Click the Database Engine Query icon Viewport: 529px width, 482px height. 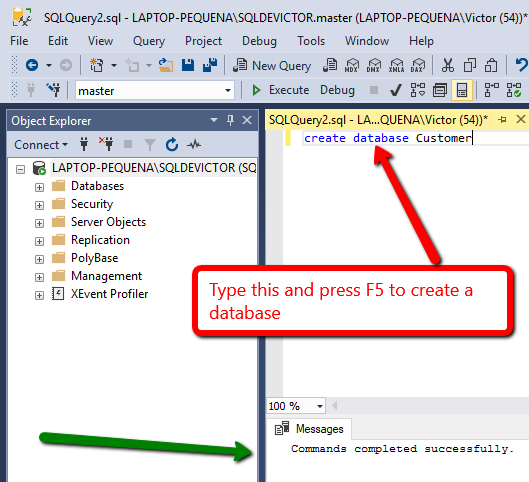(x=330, y=65)
